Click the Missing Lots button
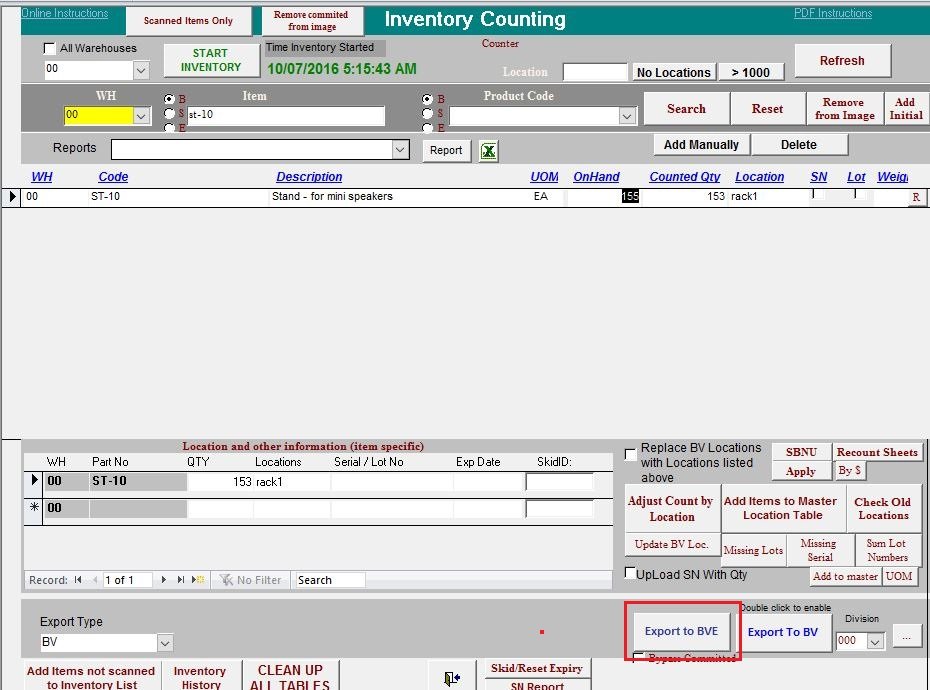930x690 pixels. pyautogui.click(x=753, y=550)
